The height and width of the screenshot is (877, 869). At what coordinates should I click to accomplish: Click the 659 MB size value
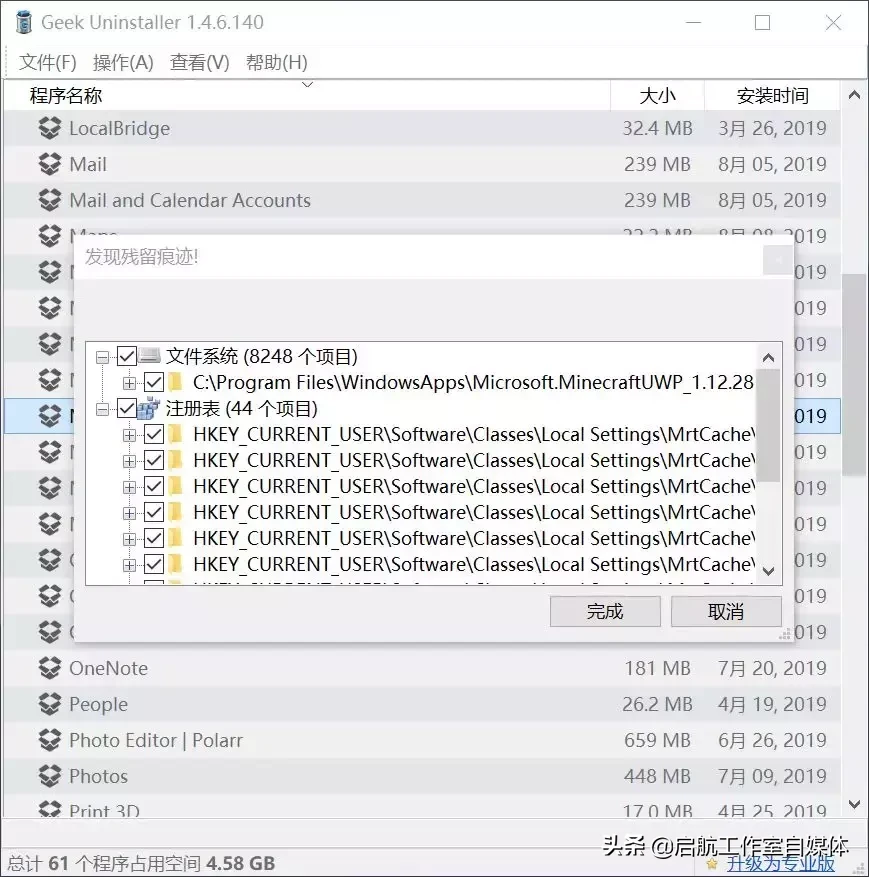pos(657,740)
